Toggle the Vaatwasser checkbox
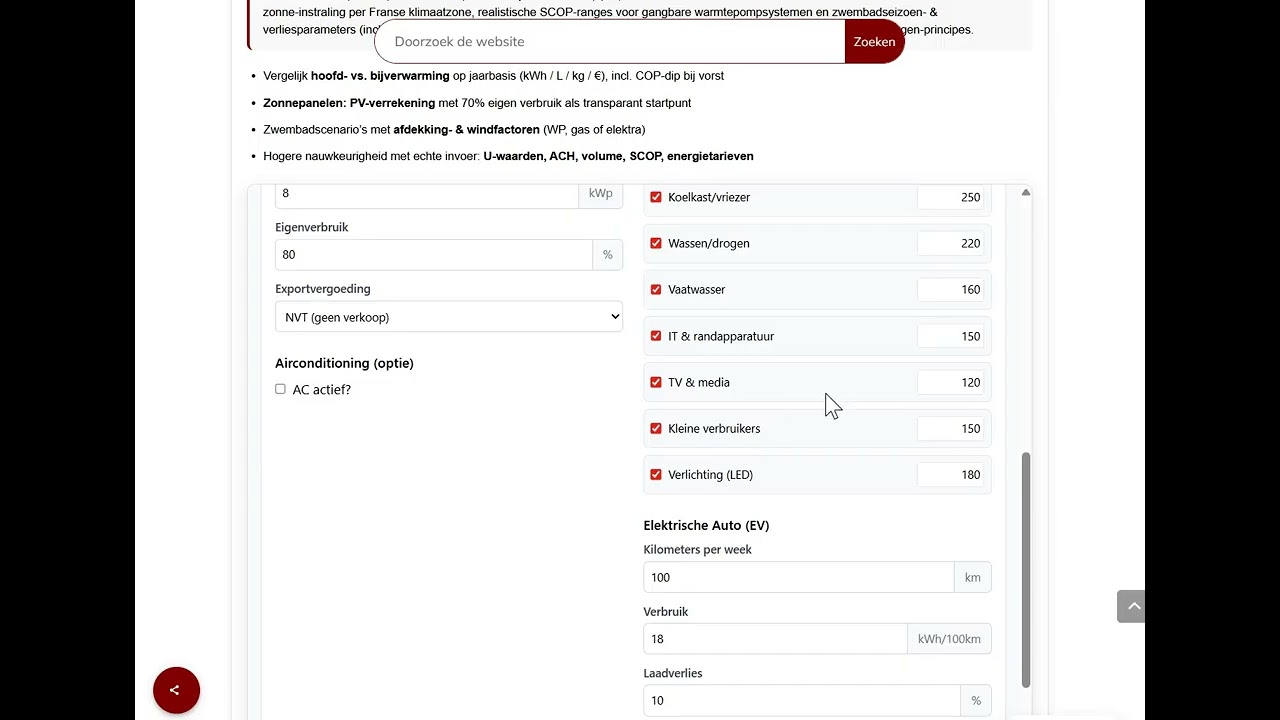The image size is (1280, 720). click(656, 289)
